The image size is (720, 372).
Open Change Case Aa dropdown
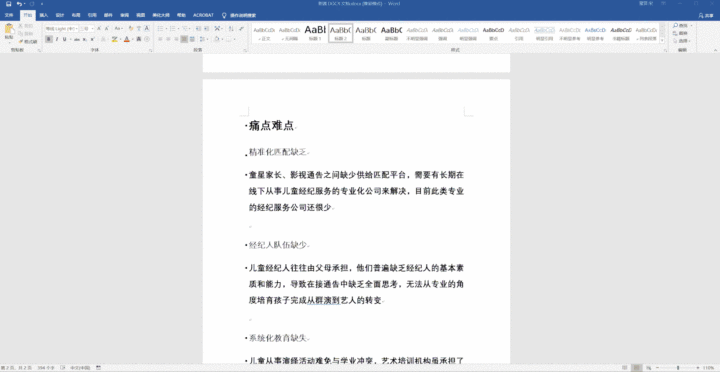click(118, 28)
